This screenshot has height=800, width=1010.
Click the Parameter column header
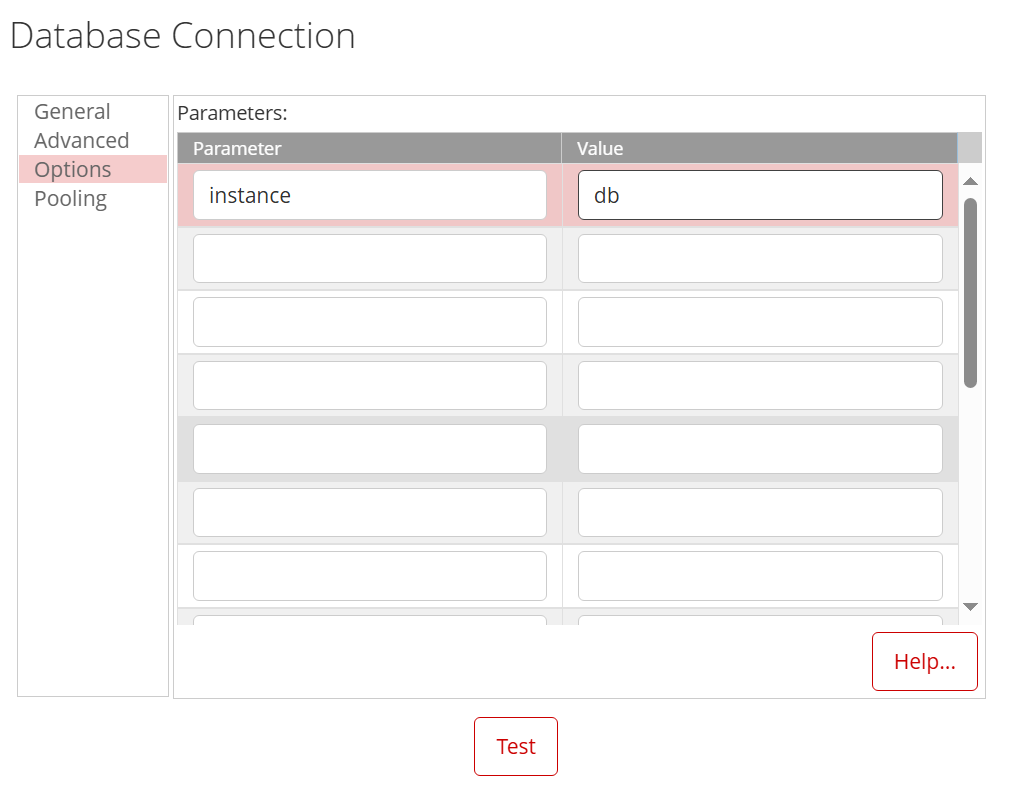pos(238,148)
